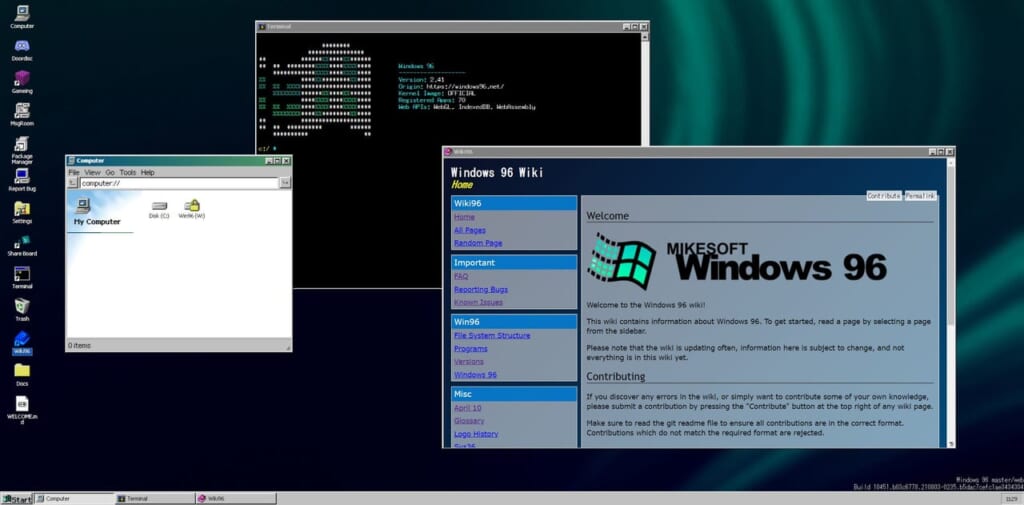Click the Start button on taskbar
Image resolution: width=1024 pixels, height=505 pixels.
point(17,499)
